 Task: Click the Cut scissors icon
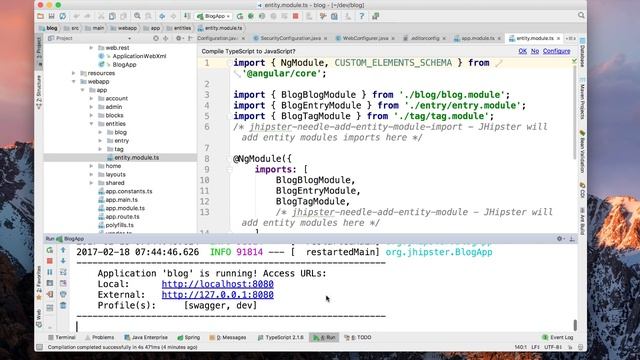click(101, 16)
